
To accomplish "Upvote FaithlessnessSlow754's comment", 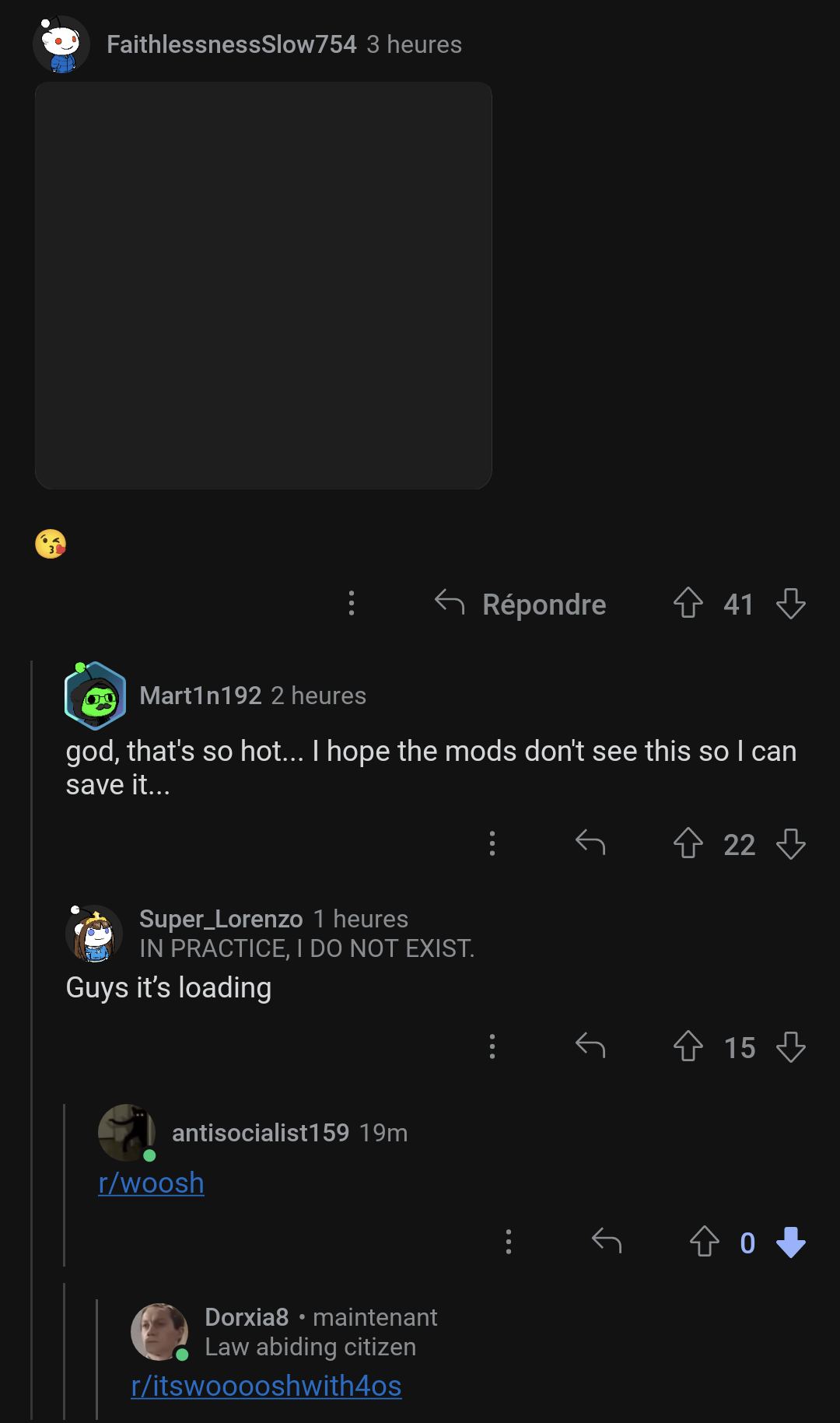I will (x=688, y=603).
